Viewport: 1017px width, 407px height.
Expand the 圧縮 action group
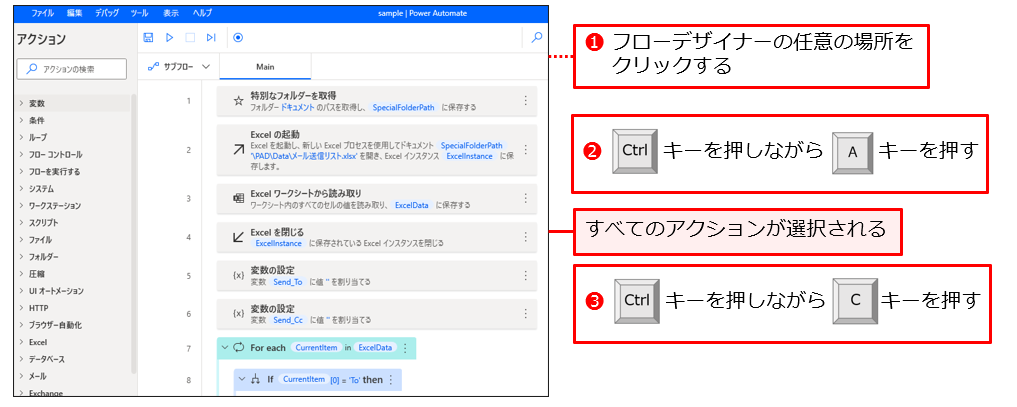[x=21, y=274]
